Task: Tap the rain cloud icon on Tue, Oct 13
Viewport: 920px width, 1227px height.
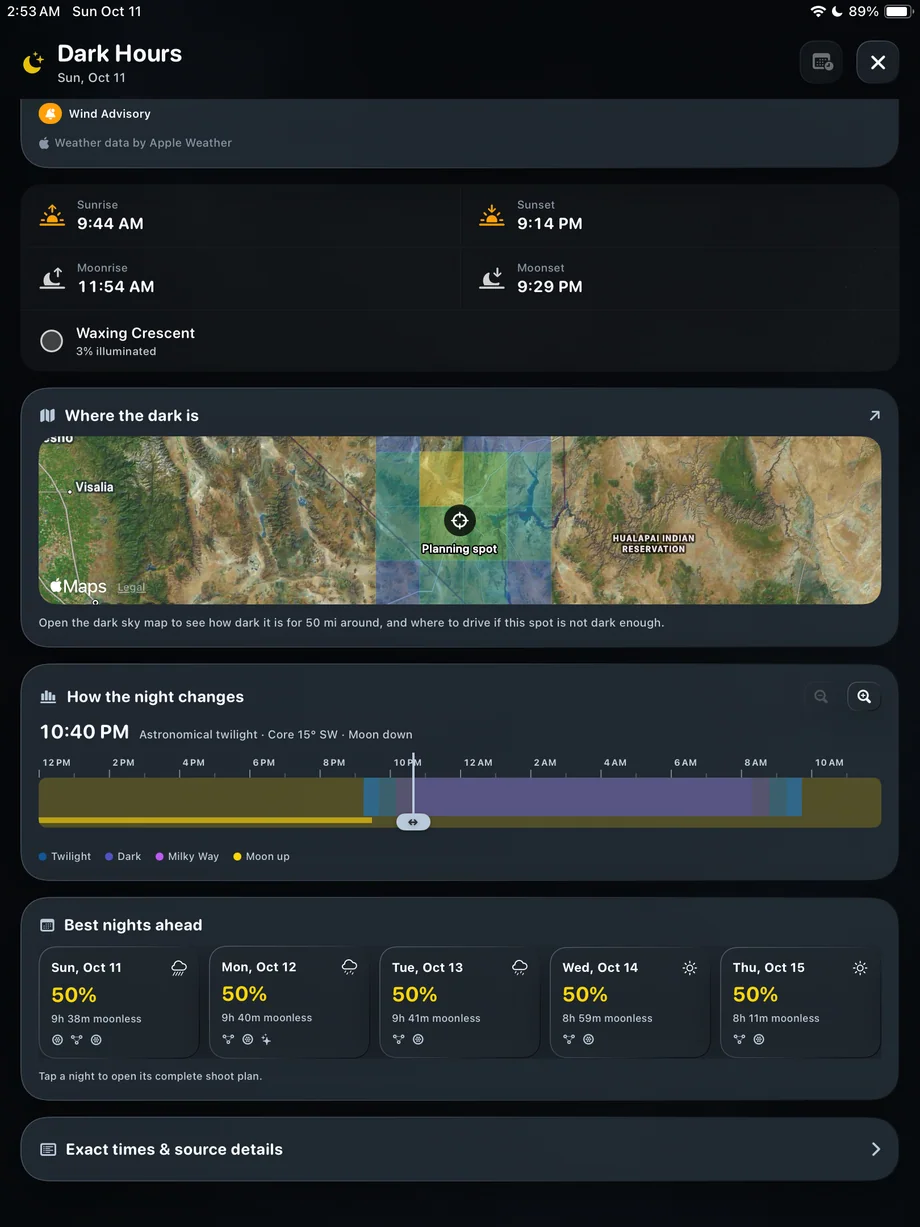Action: (519, 967)
